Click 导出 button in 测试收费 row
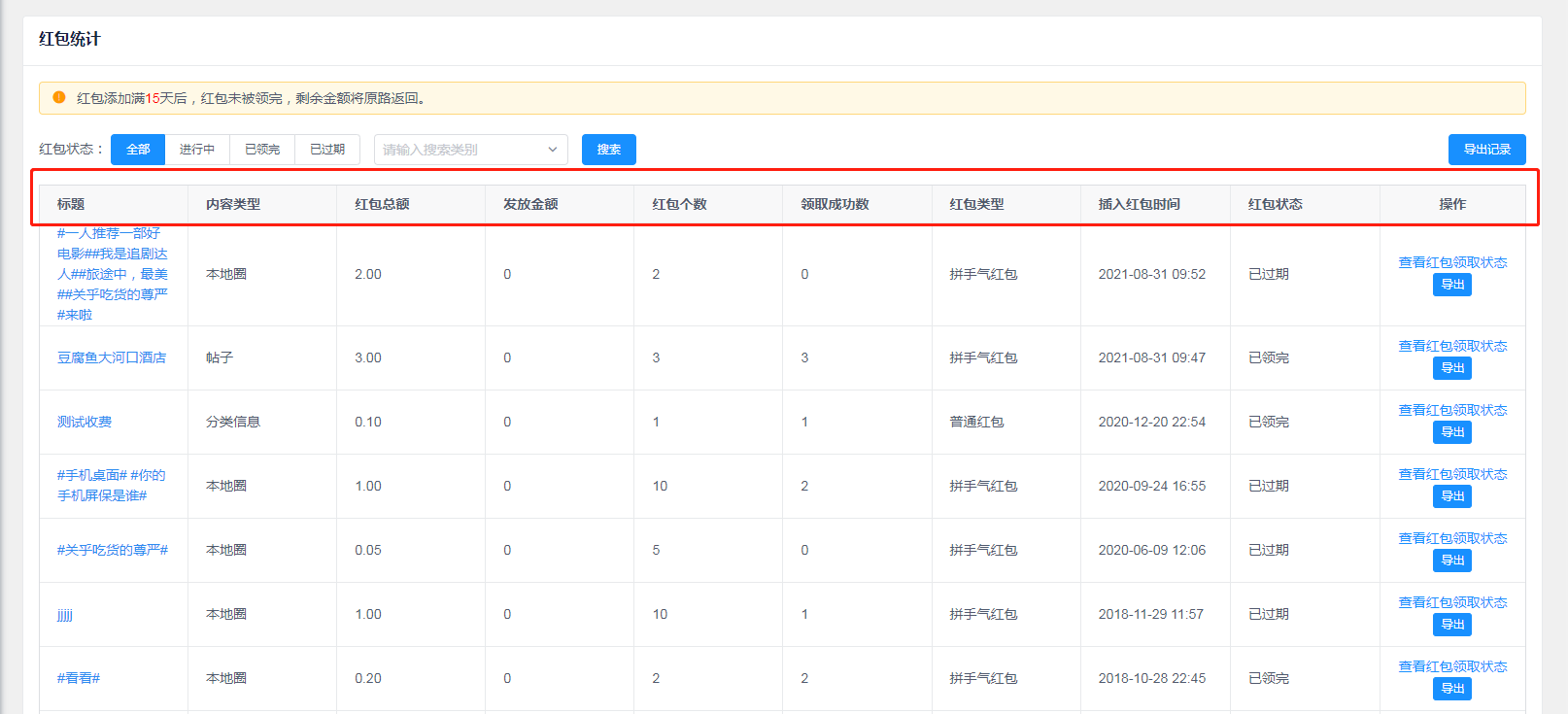 click(x=1452, y=432)
